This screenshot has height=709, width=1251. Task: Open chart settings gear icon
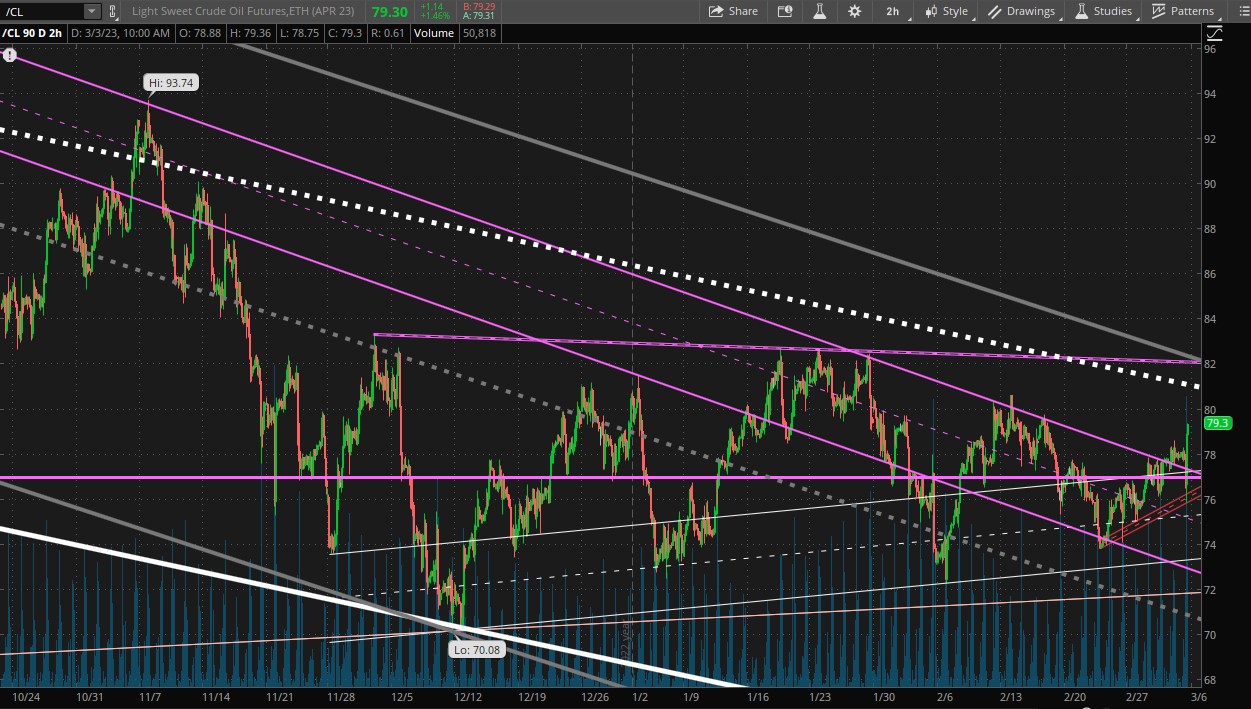(854, 11)
